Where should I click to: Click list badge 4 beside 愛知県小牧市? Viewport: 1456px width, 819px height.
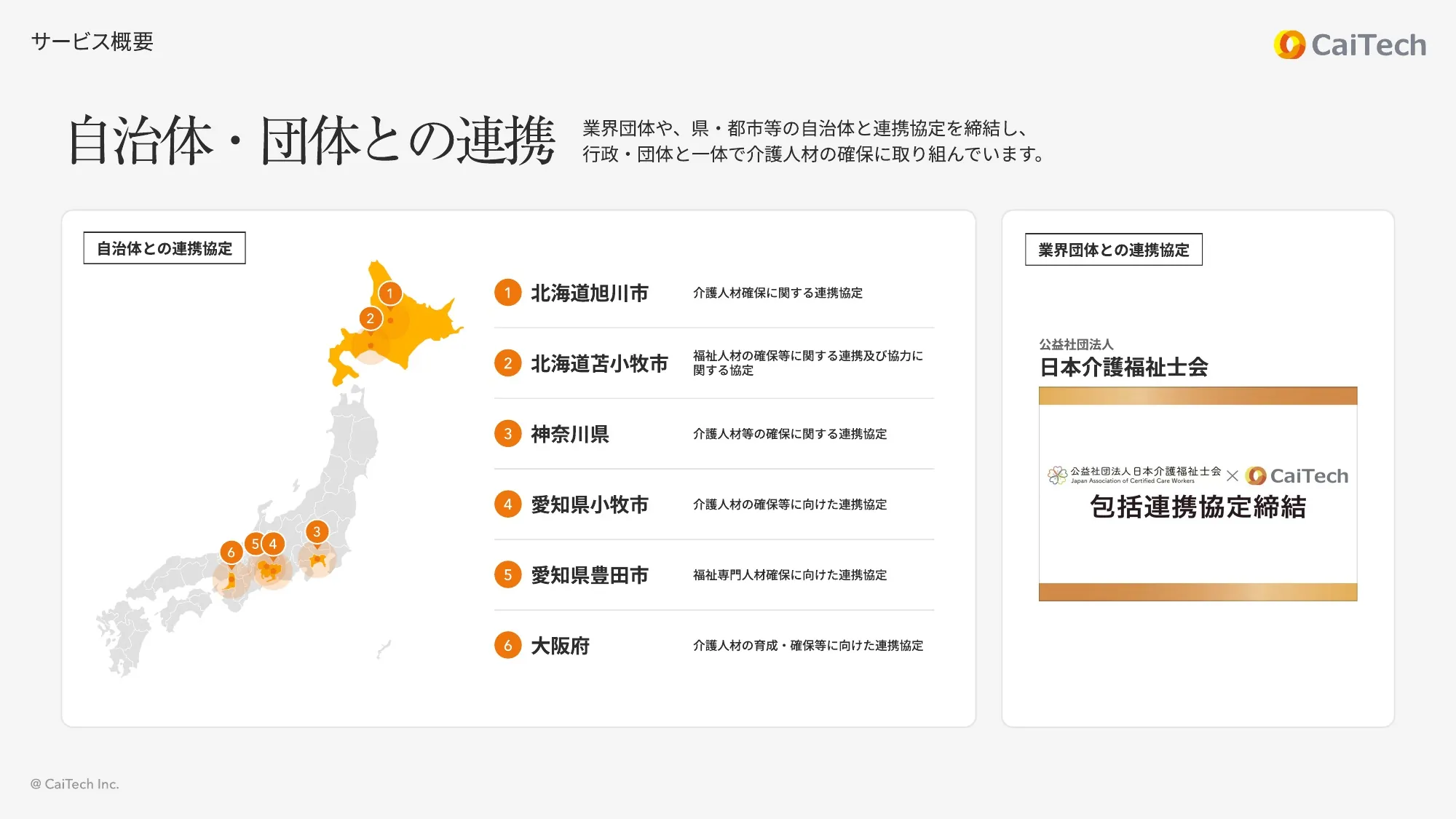pos(508,505)
